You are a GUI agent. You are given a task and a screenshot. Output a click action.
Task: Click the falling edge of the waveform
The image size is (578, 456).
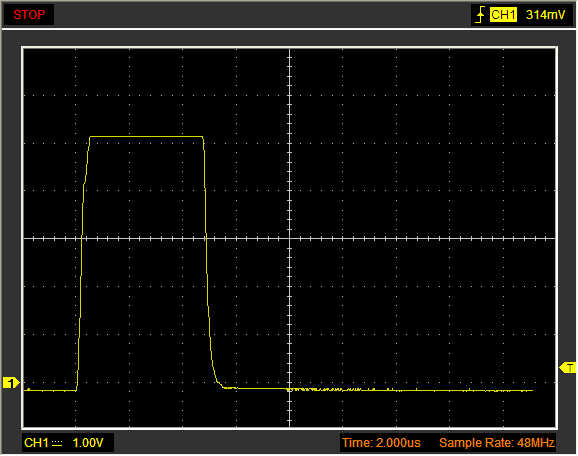tap(207, 258)
